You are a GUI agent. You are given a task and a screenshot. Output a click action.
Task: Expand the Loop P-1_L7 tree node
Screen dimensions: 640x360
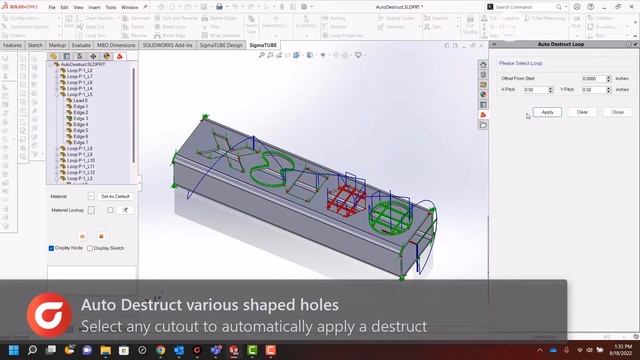[57, 76]
